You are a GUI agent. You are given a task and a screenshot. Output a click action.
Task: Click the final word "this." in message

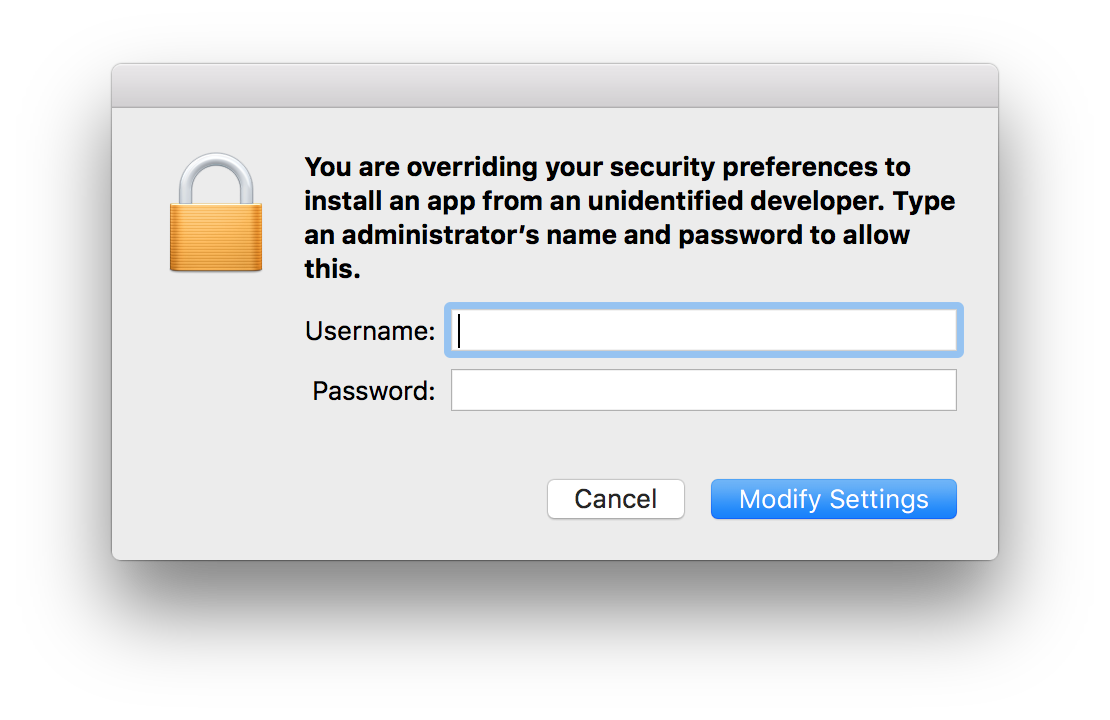click(332, 270)
